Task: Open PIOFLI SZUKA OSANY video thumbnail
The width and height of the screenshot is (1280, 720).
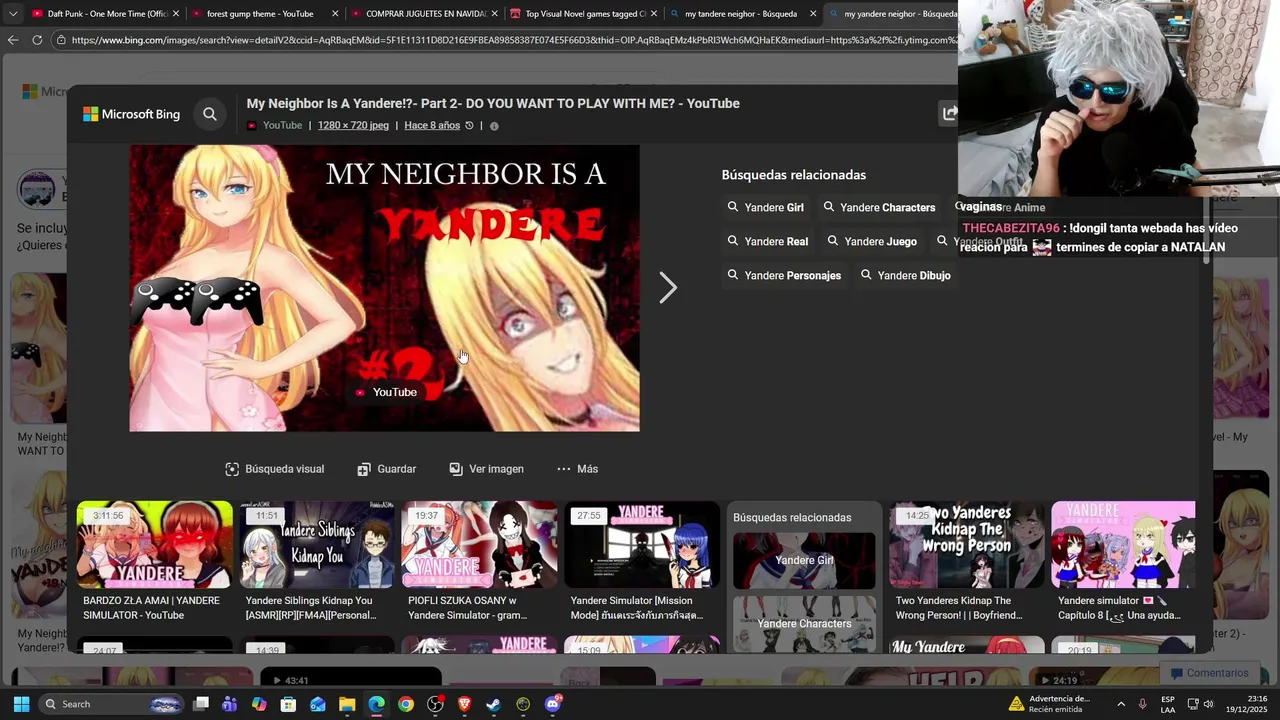Action: pyautogui.click(x=479, y=544)
